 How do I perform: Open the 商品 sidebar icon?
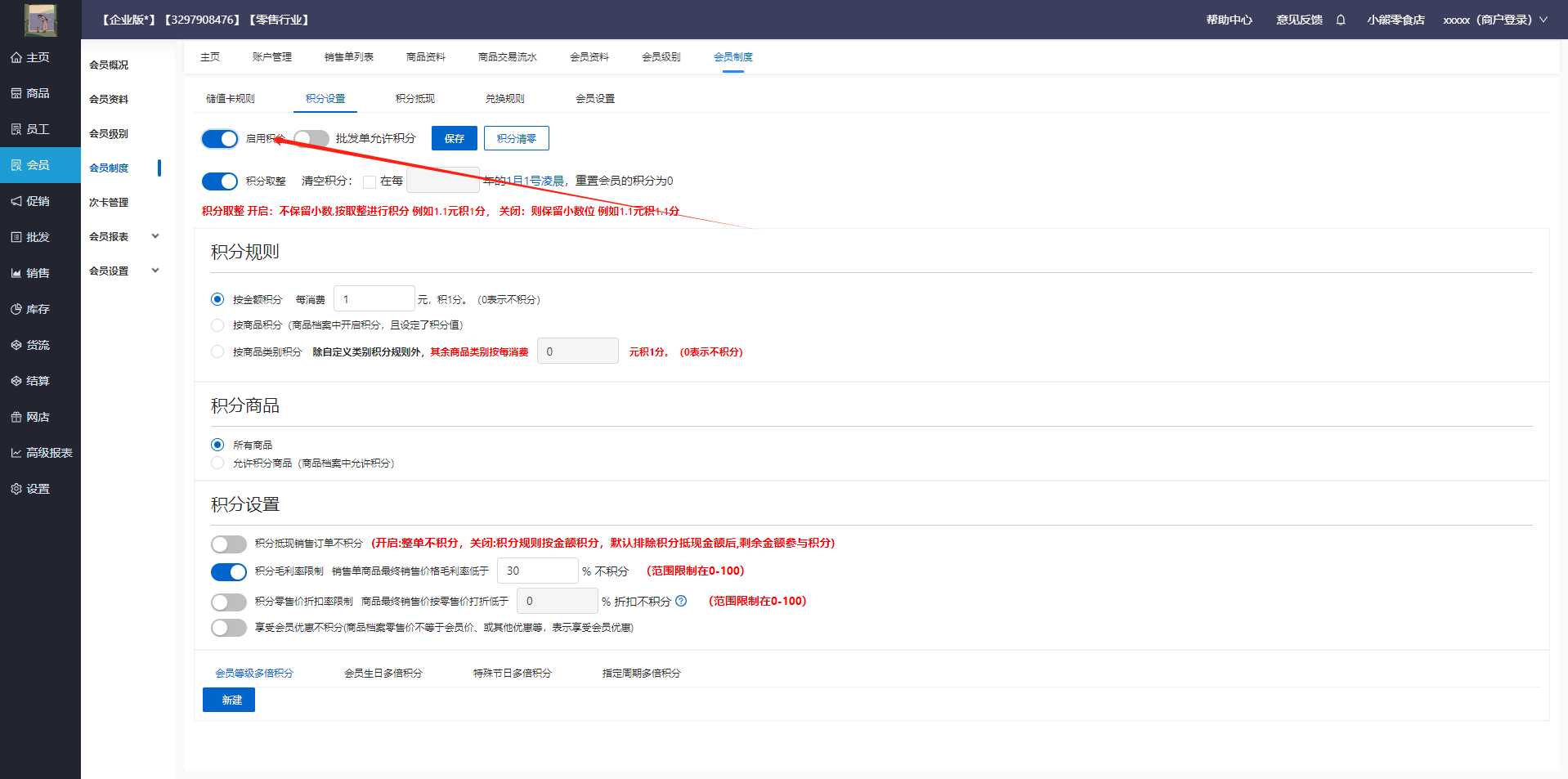16,93
